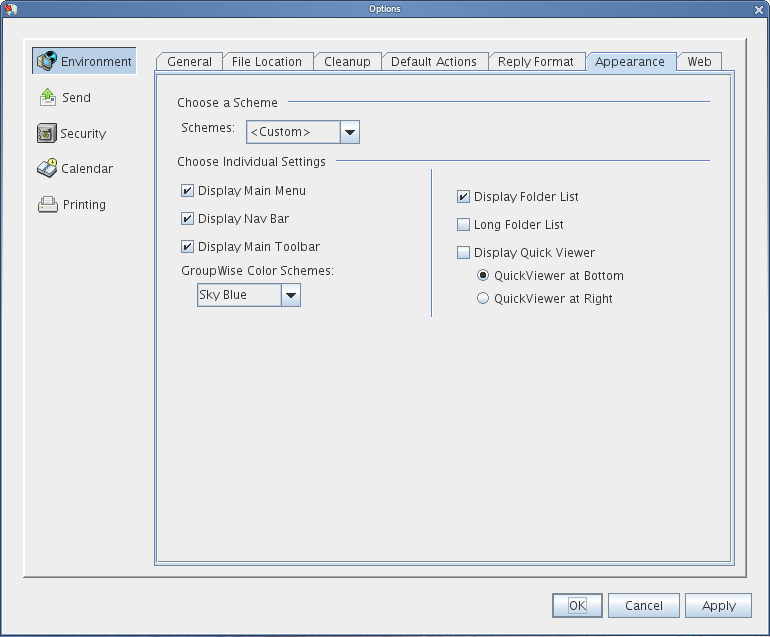Click the <Custom> scheme field
770x637 pixels.
point(293,132)
